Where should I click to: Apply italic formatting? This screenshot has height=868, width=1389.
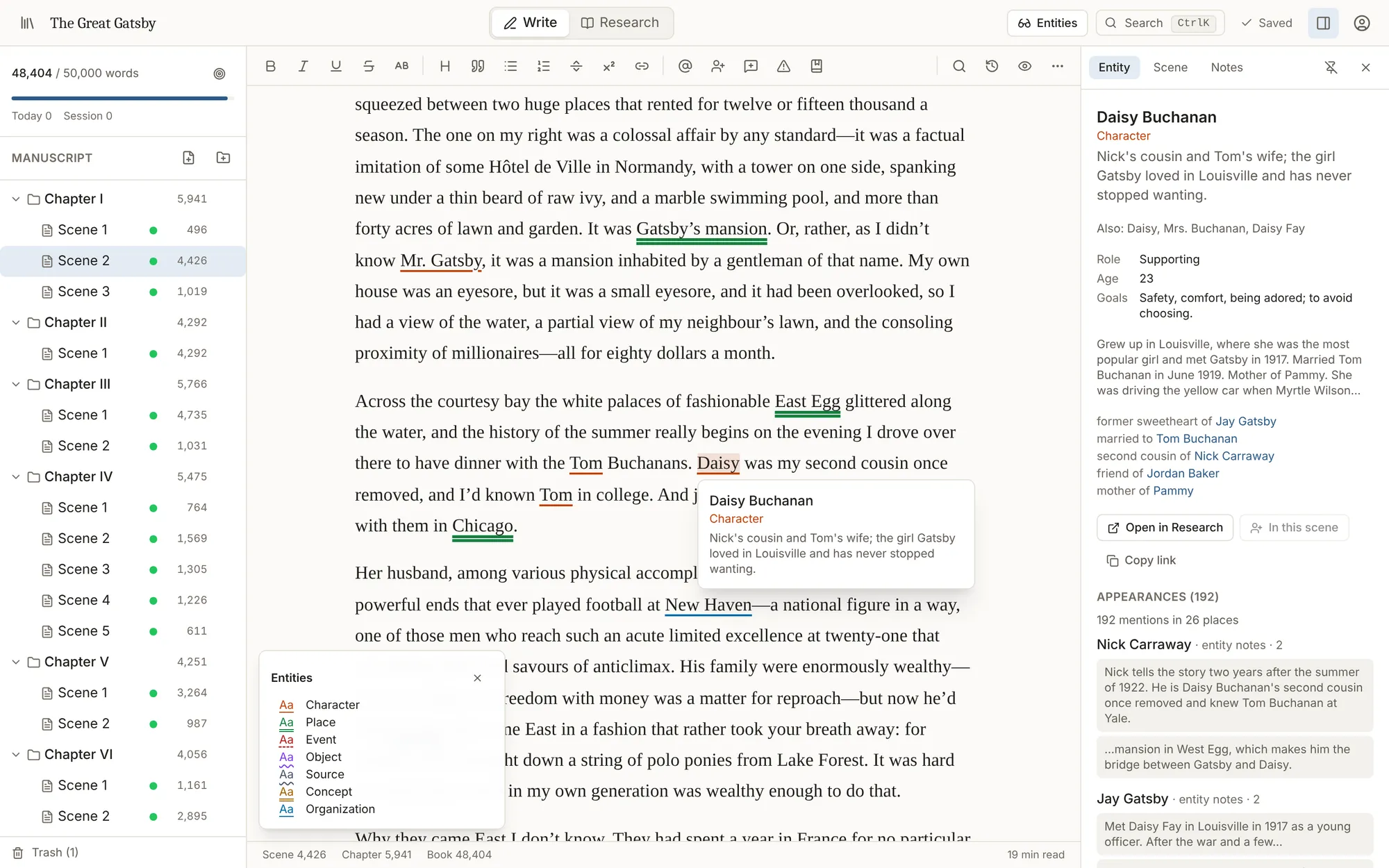coord(303,66)
